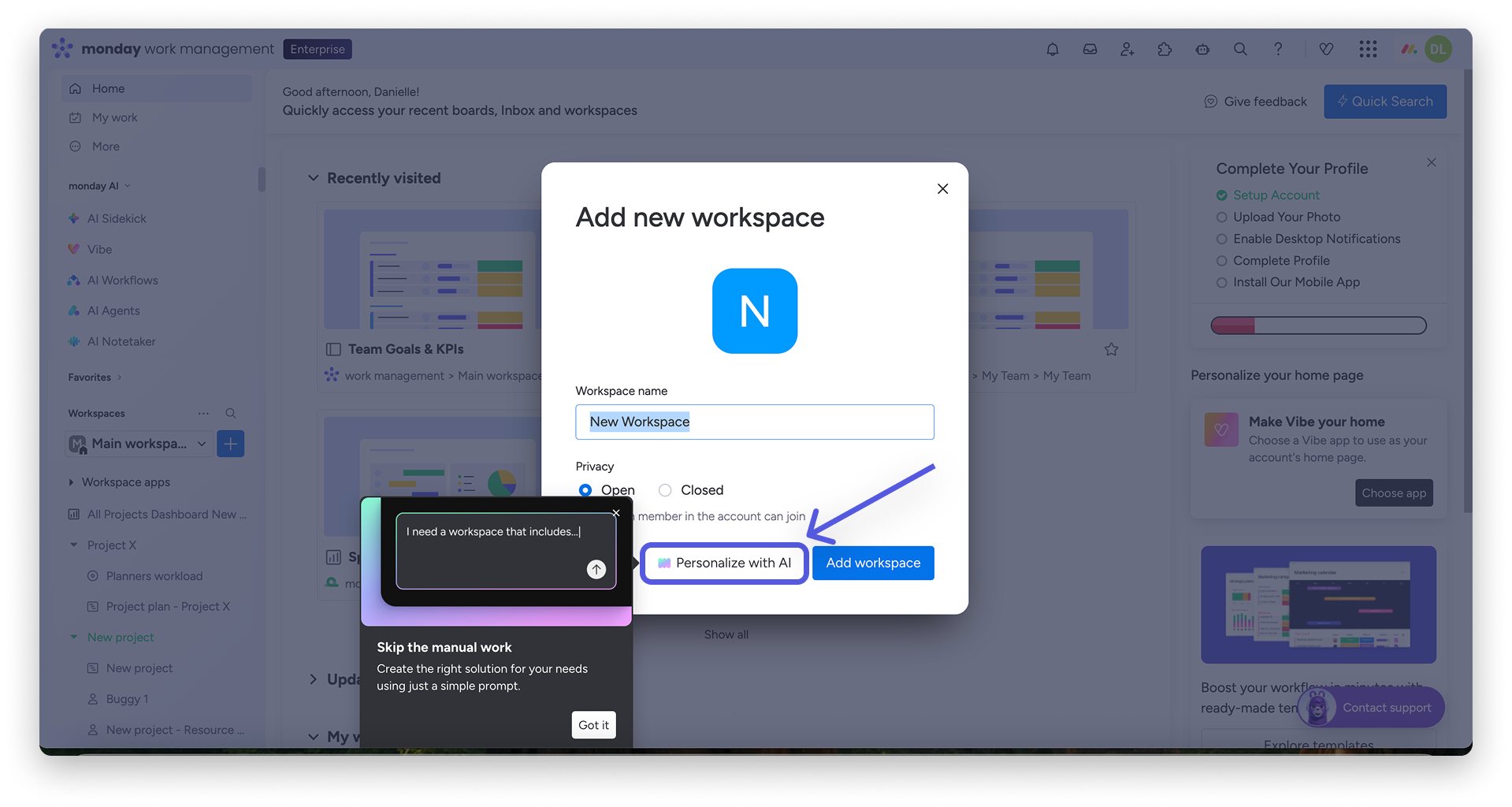
Task: Click the Setup Account completed step
Action: click(1276, 195)
